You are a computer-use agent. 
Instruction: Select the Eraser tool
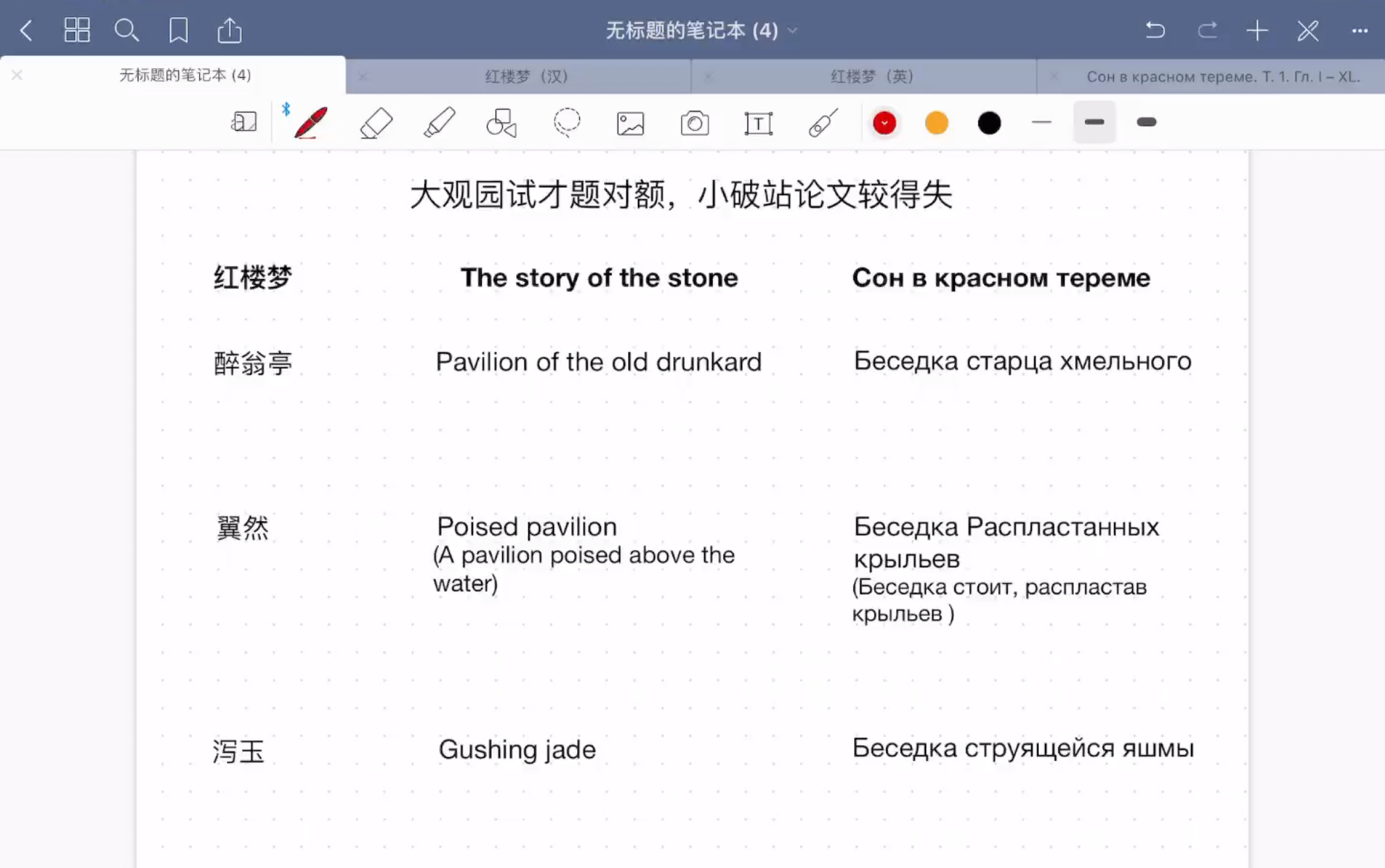coord(376,123)
